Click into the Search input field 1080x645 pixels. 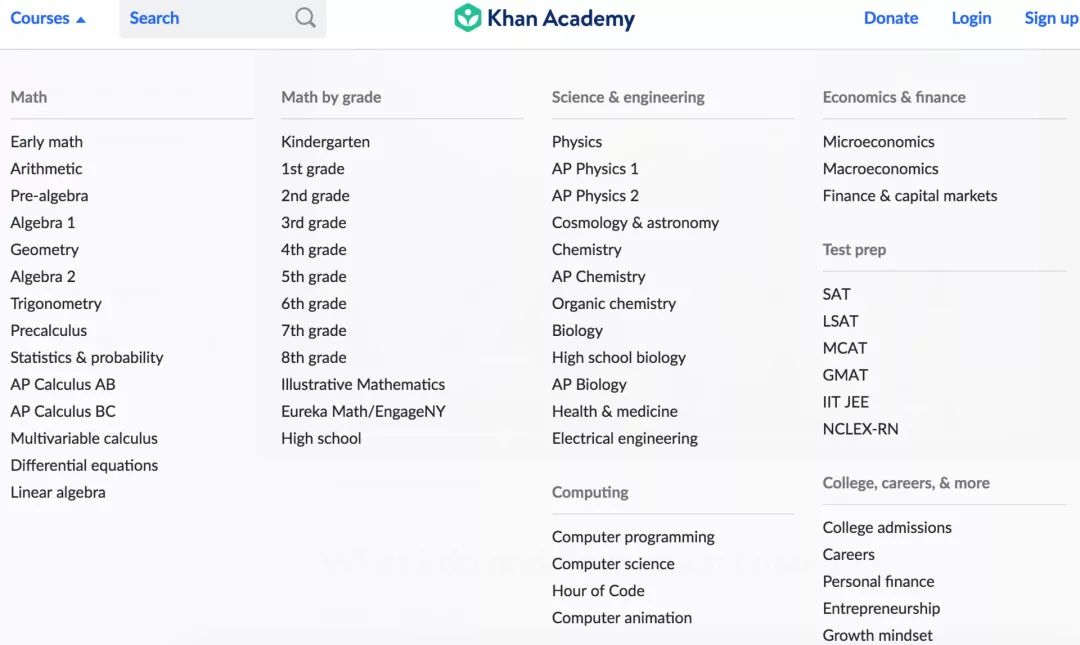pos(205,18)
